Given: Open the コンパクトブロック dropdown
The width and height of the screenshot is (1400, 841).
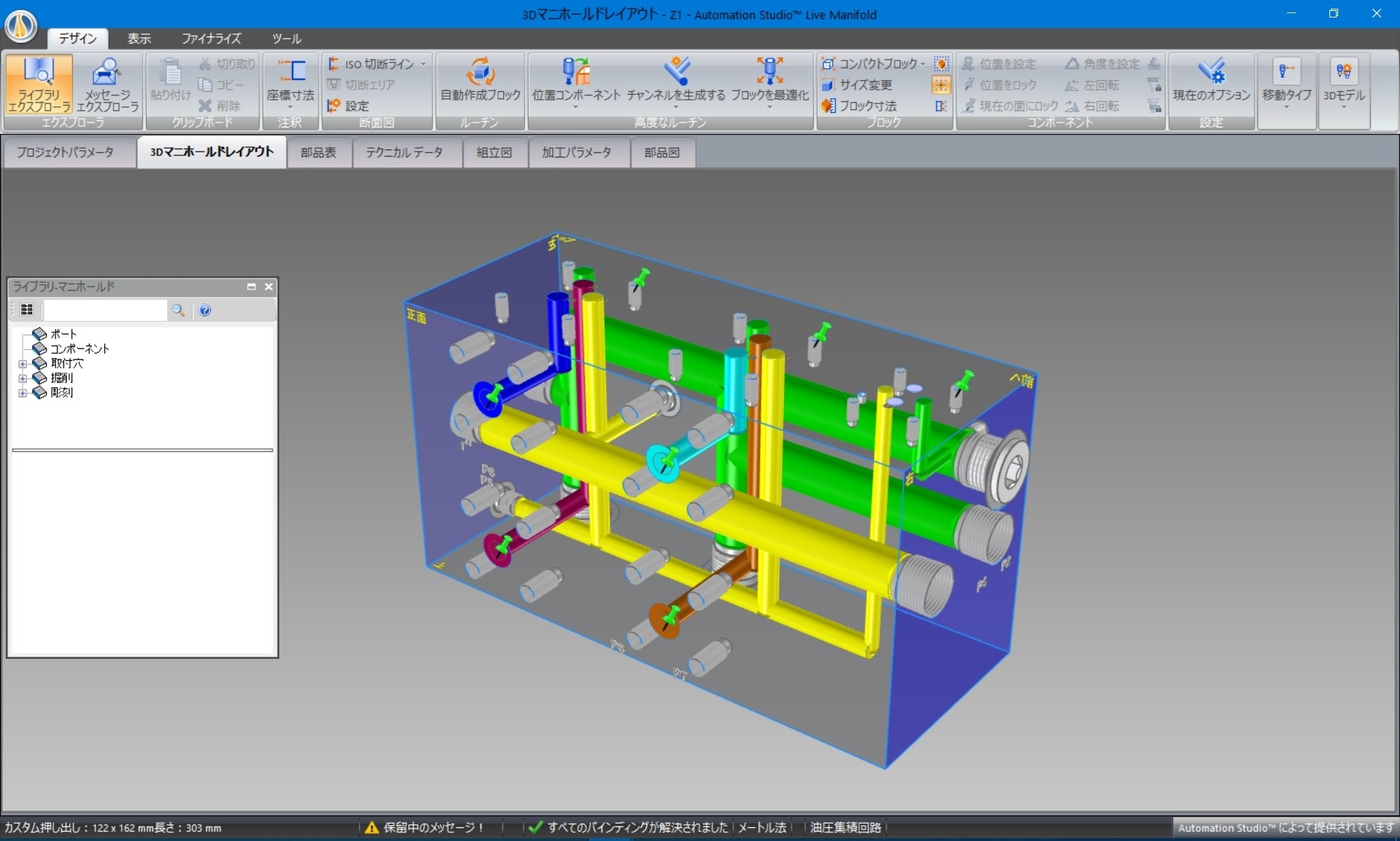Looking at the screenshot, I should point(922,64).
